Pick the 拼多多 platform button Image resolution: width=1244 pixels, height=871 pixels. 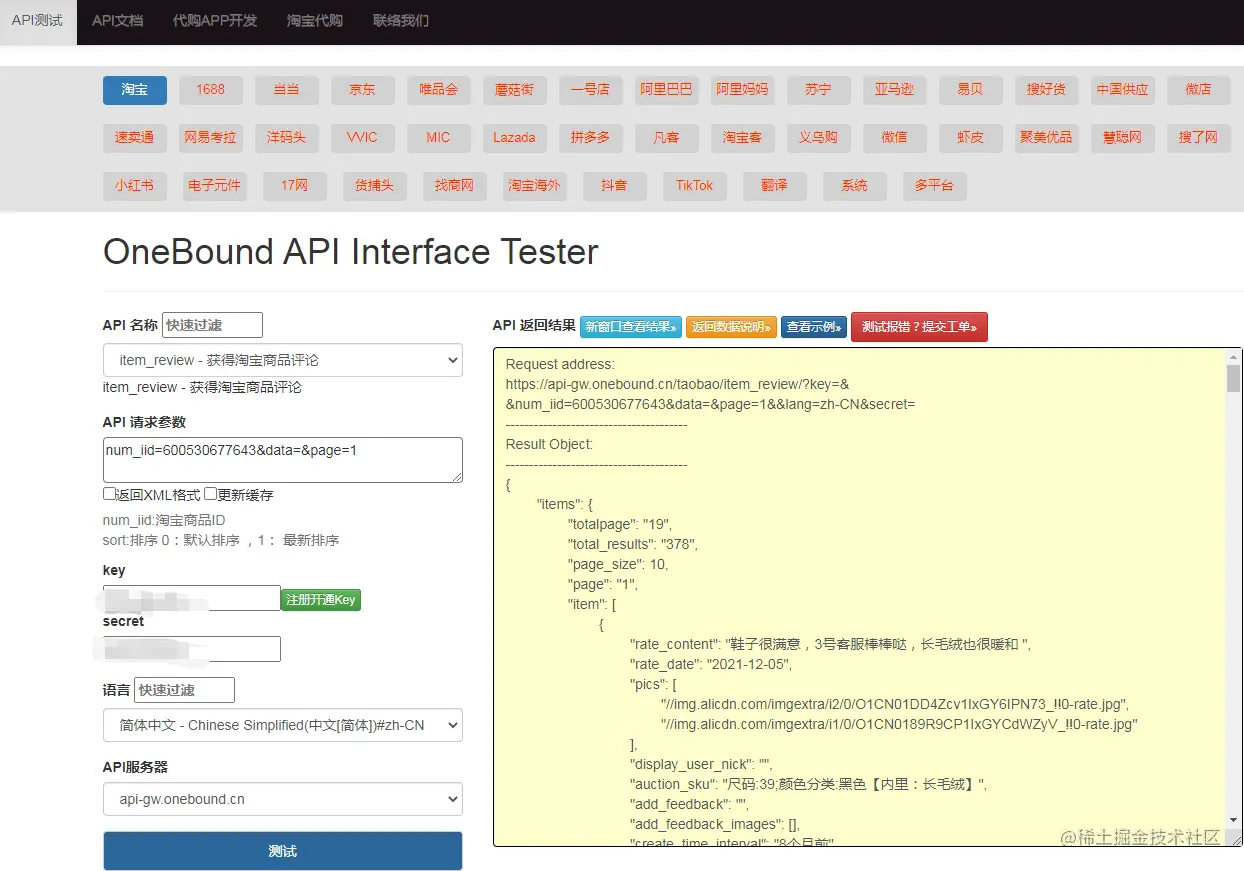590,138
